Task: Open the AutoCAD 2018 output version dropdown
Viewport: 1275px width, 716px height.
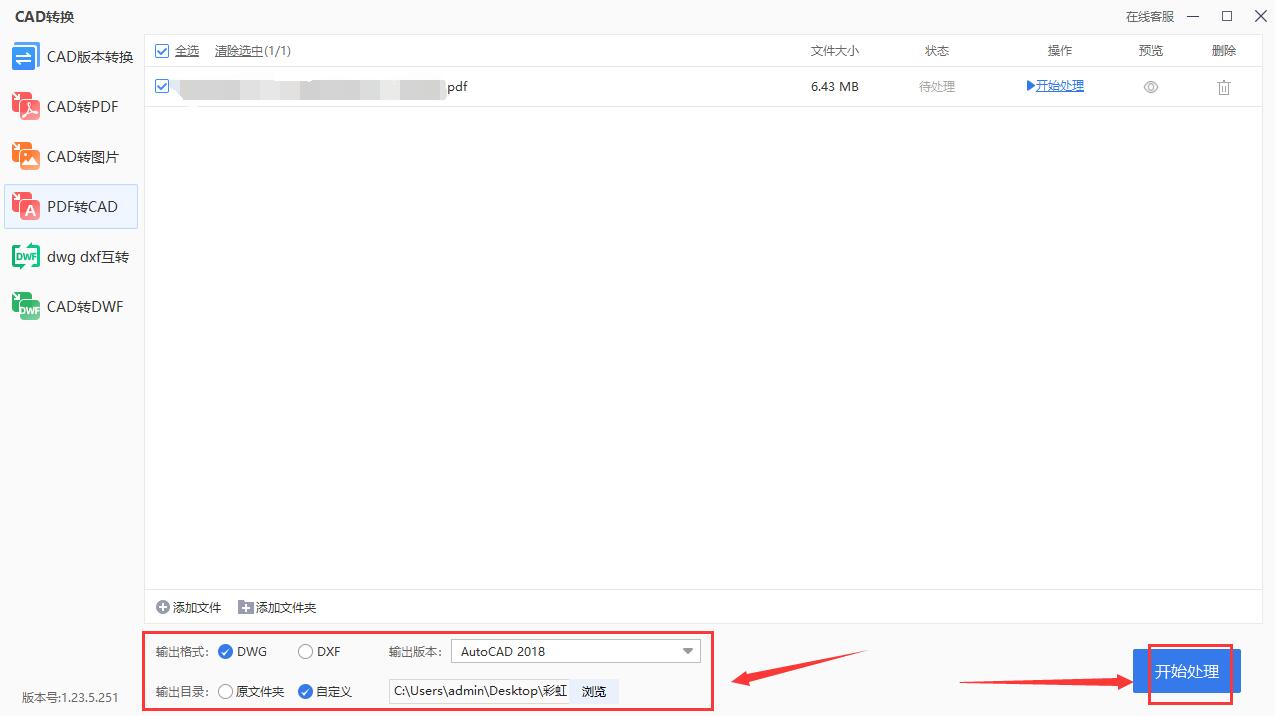Action: 576,651
